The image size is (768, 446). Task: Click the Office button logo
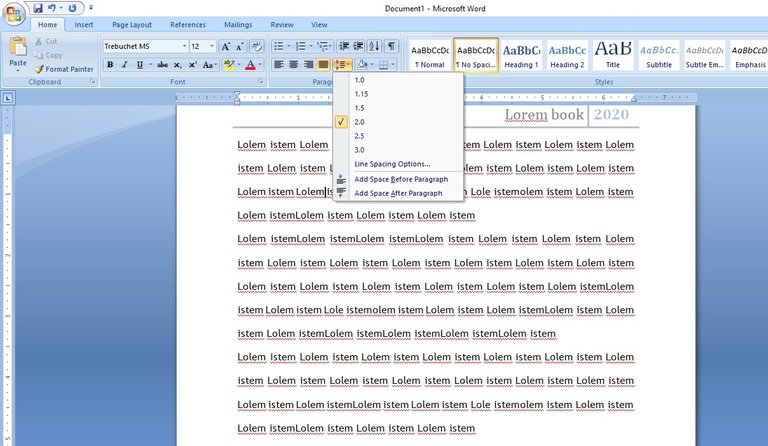pos(14,14)
